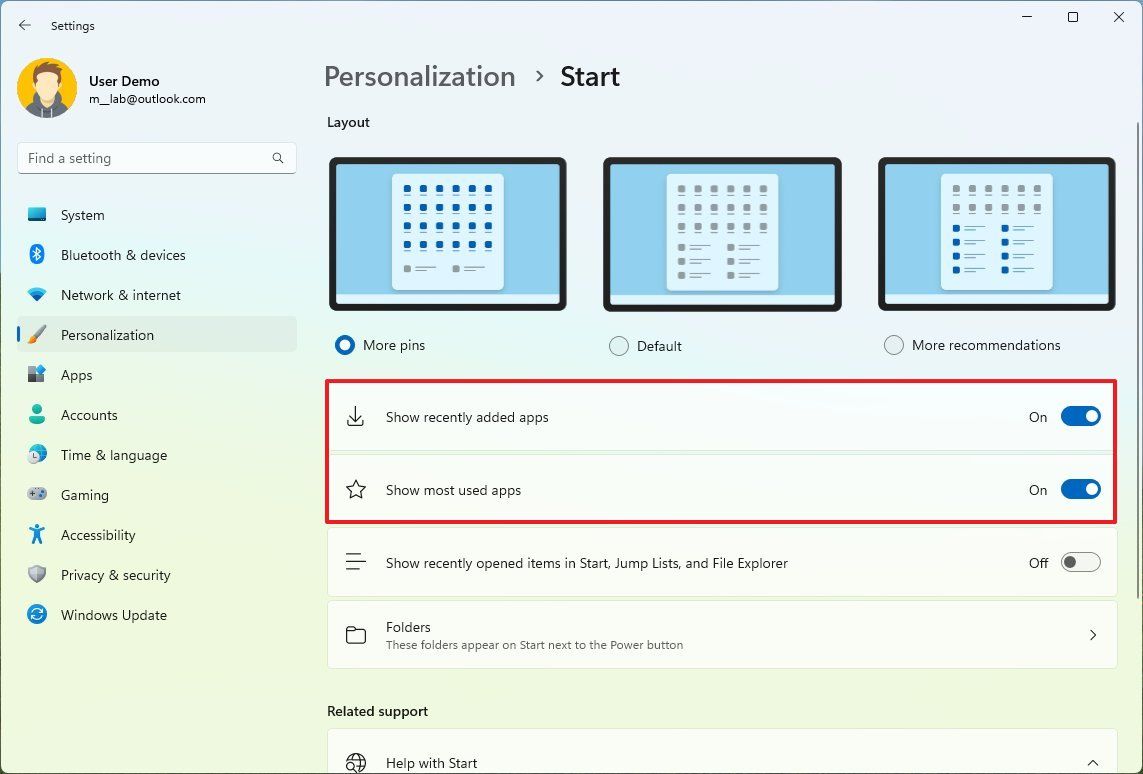Open Windows Update via its sidebar icon
Viewport: 1143px width, 774px height.
pos(37,615)
